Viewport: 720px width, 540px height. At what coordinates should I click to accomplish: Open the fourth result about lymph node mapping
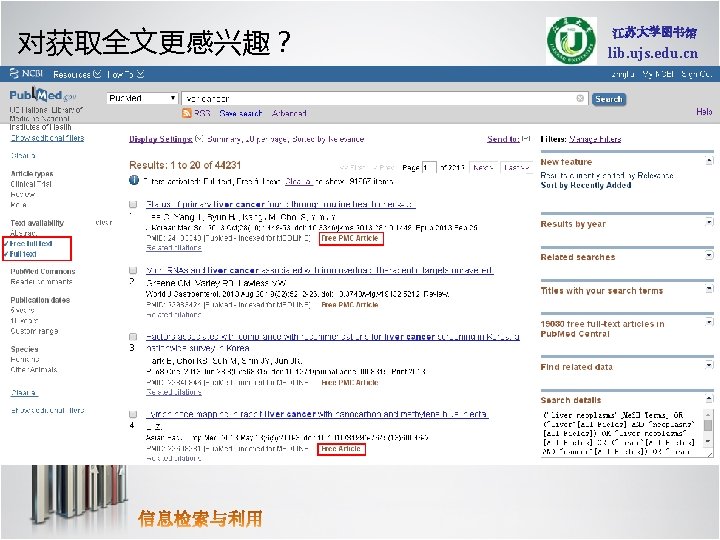pyautogui.click(x=317, y=414)
